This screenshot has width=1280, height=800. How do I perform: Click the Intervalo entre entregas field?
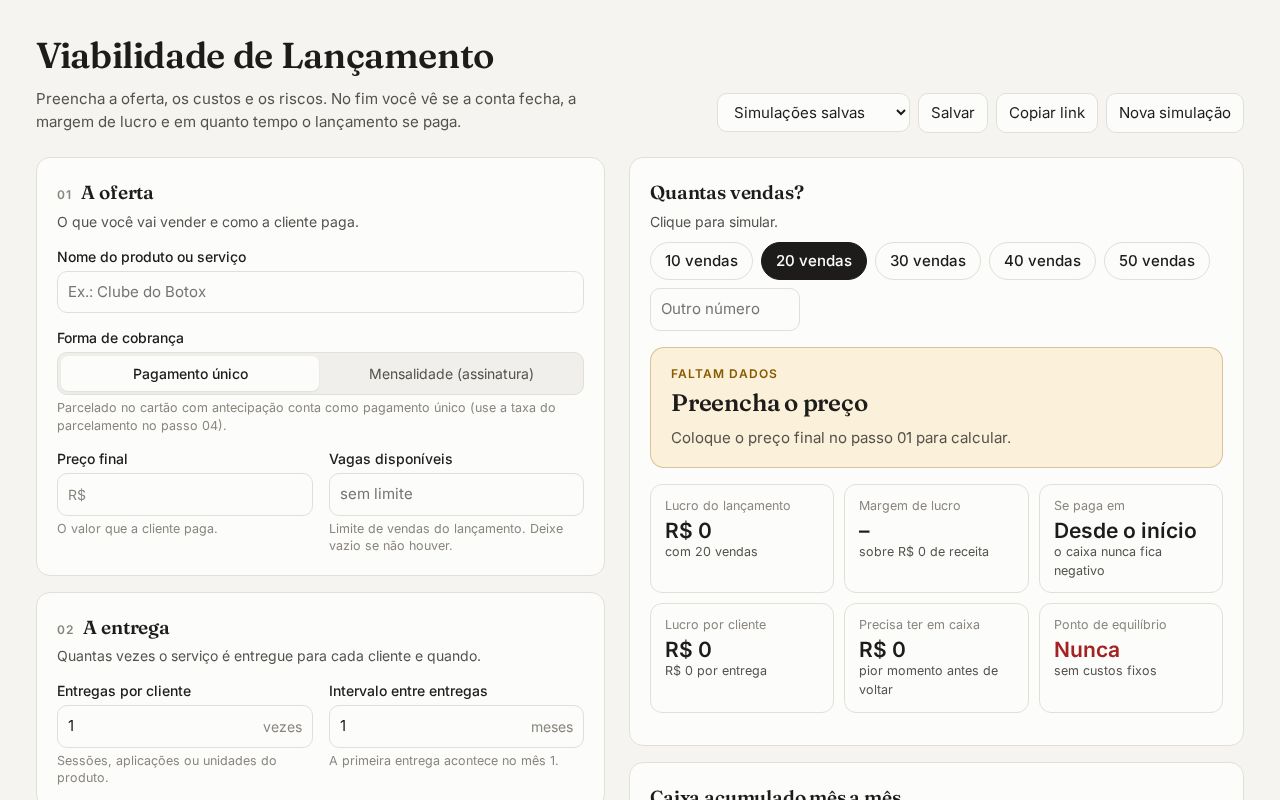pos(456,727)
